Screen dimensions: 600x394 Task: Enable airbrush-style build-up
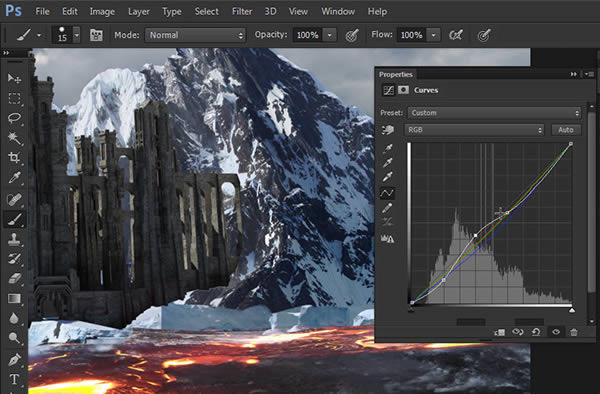(x=456, y=35)
